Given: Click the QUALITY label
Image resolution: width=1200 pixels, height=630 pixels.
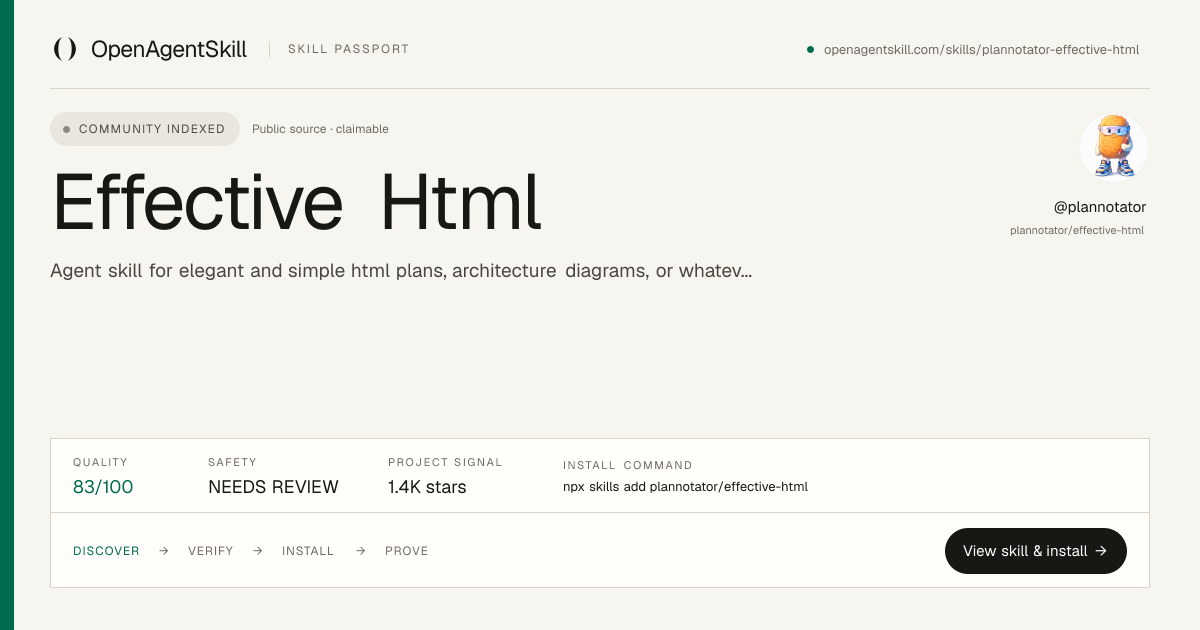Looking at the screenshot, I should point(100,463).
